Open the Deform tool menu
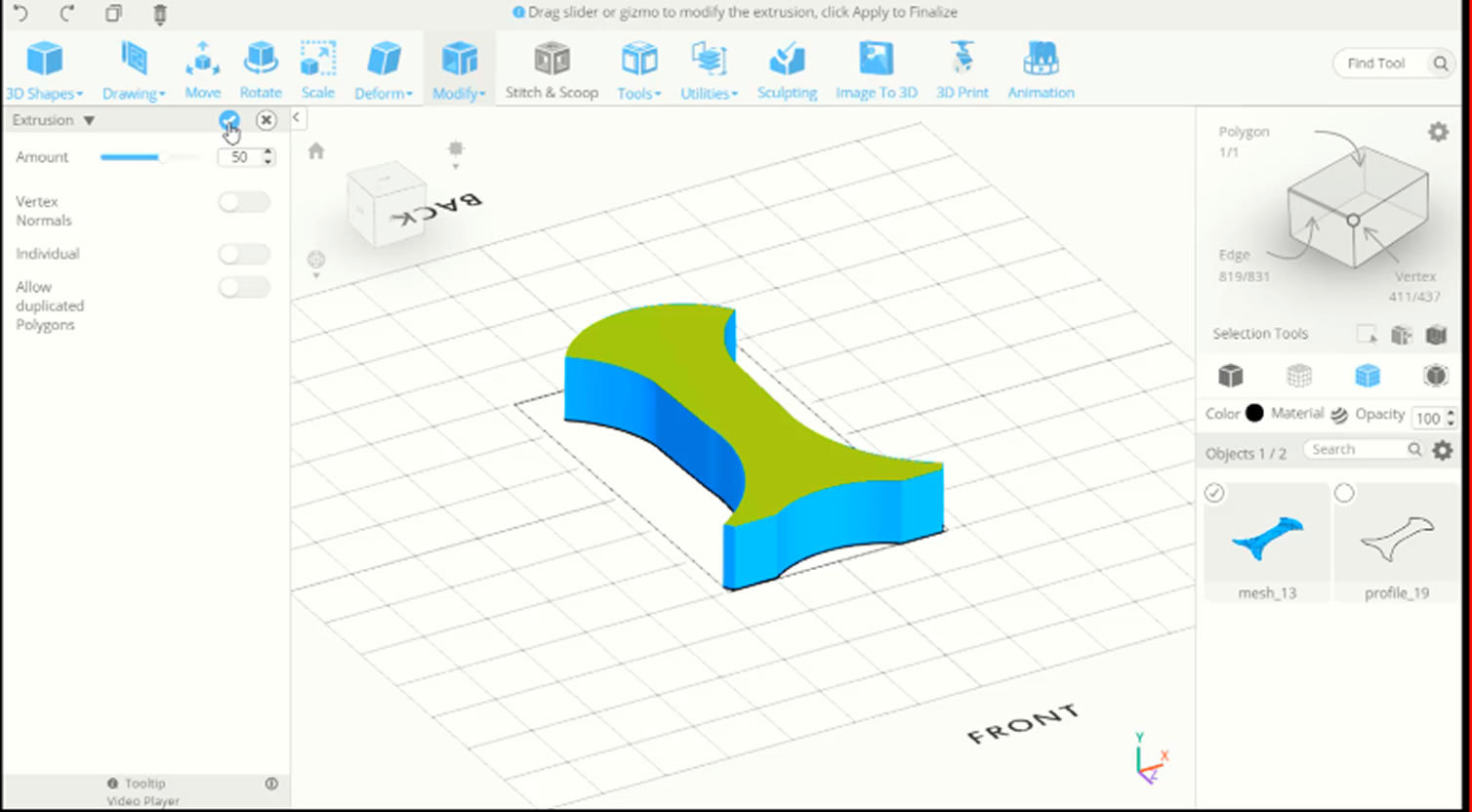This screenshot has height=812, width=1472. 384,70
